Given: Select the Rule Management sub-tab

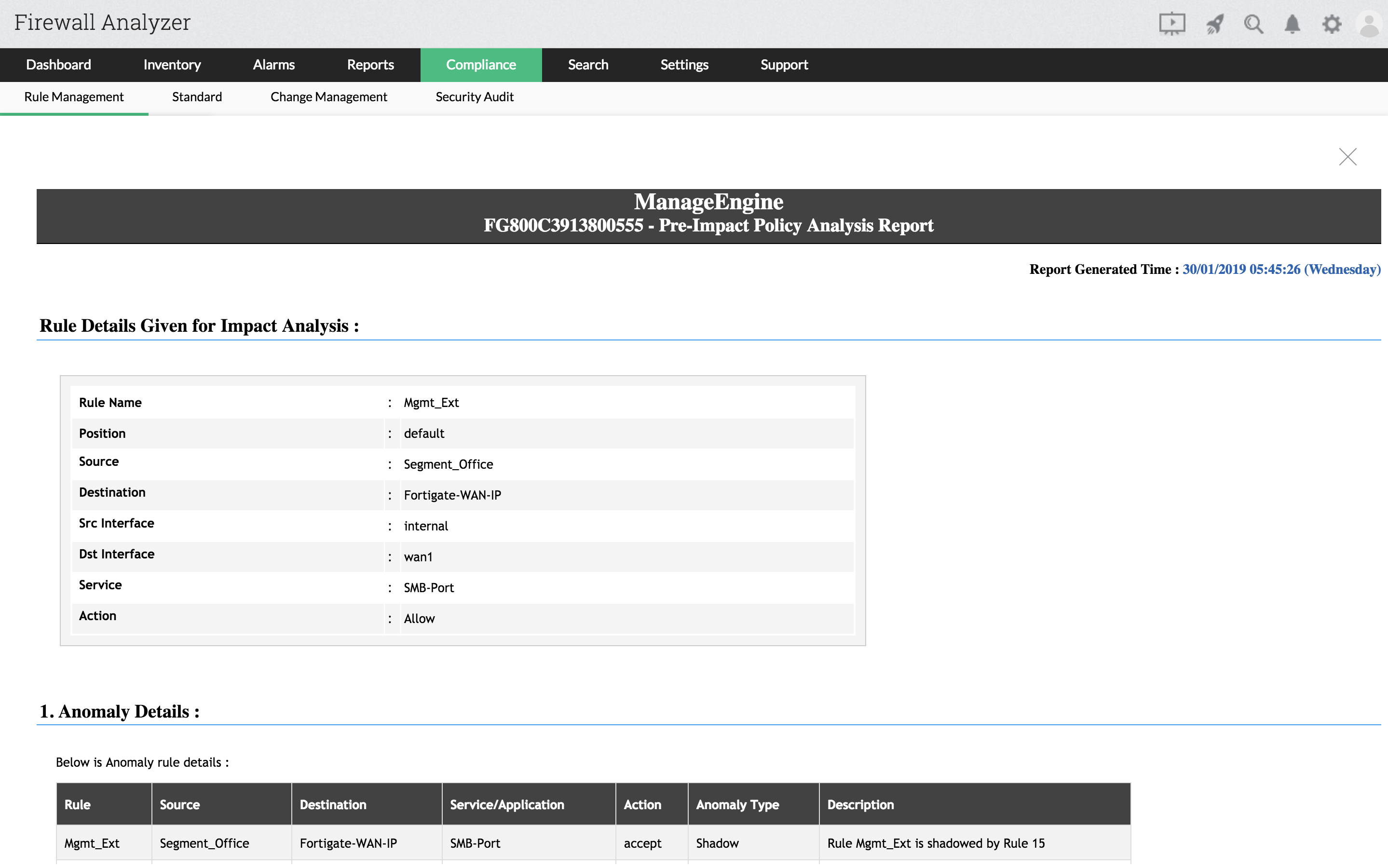Looking at the screenshot, I should pyautogui.click(x=73, y=97).
